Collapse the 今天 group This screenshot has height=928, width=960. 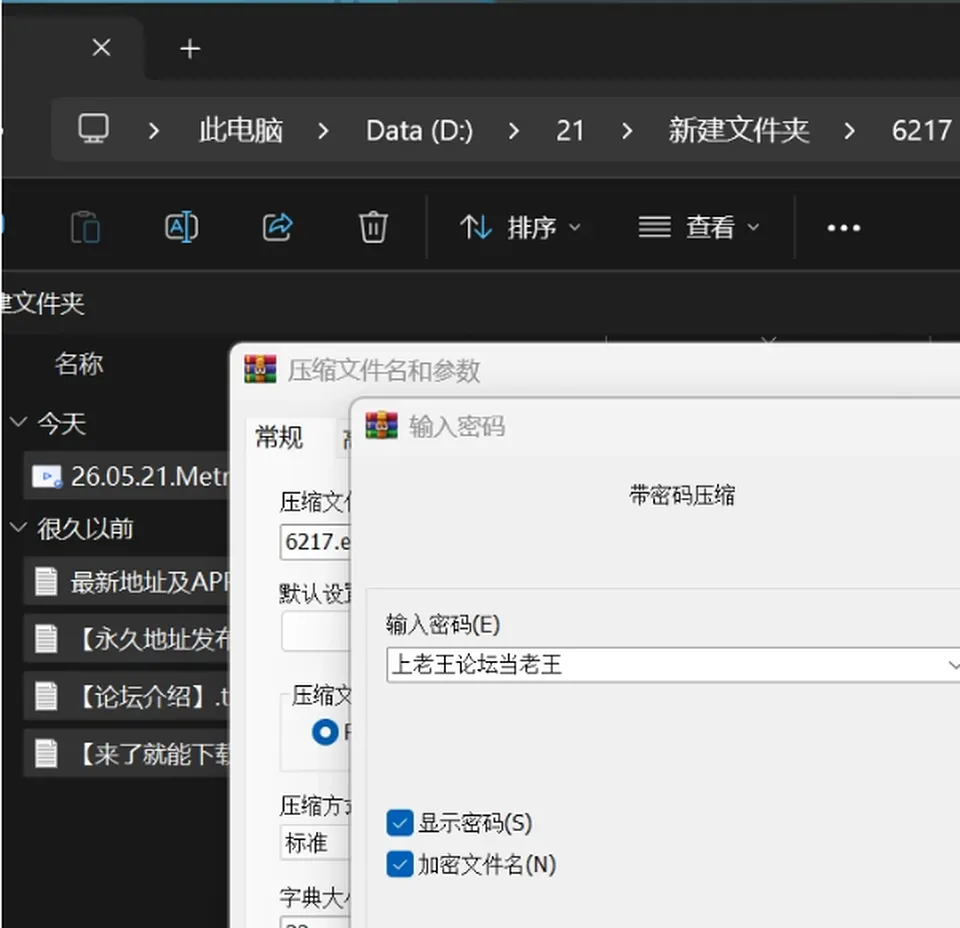click(x=18, y=422)
